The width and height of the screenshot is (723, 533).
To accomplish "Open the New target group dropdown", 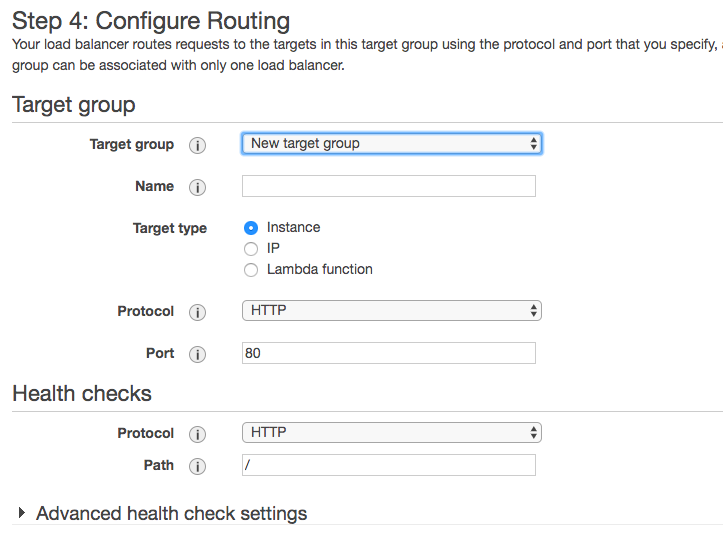I will [x=391, y=144].
